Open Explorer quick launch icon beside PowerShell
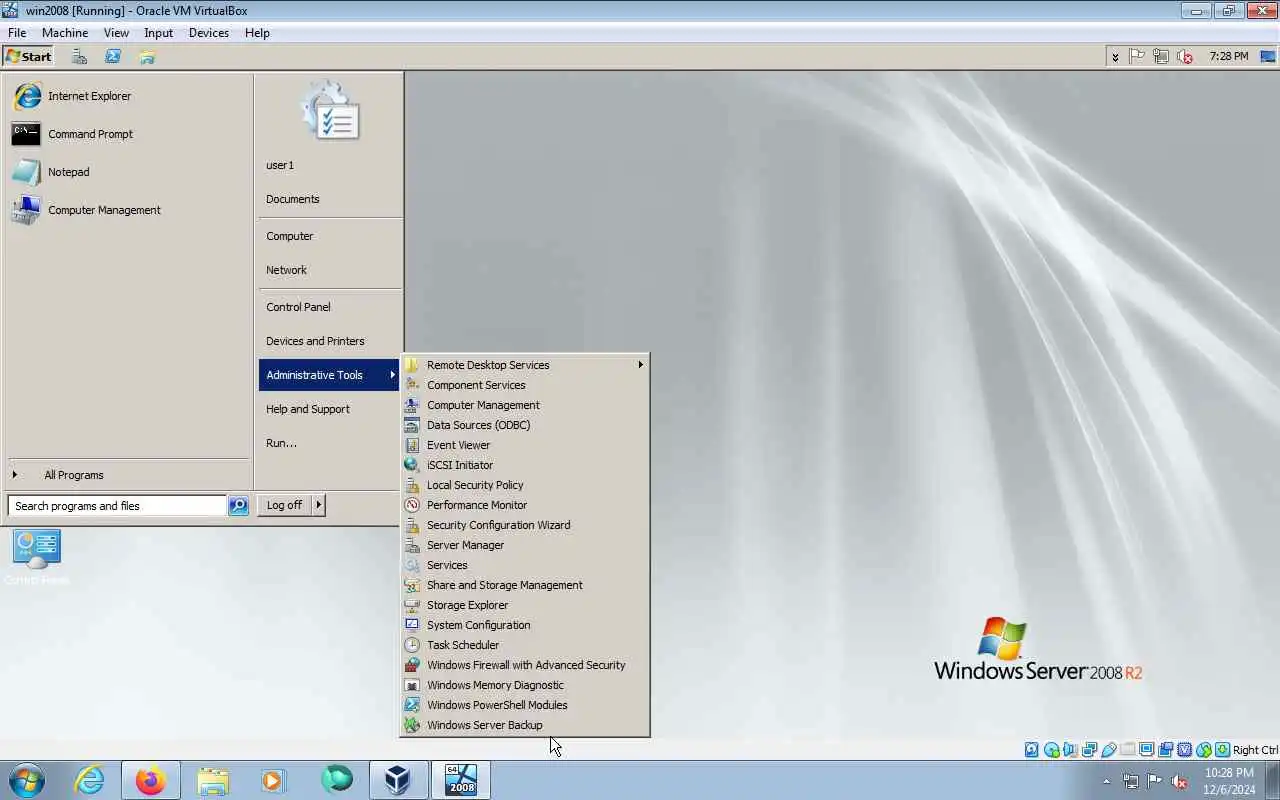The height and width of the screenshot is (800, 1280). (147, 57)
